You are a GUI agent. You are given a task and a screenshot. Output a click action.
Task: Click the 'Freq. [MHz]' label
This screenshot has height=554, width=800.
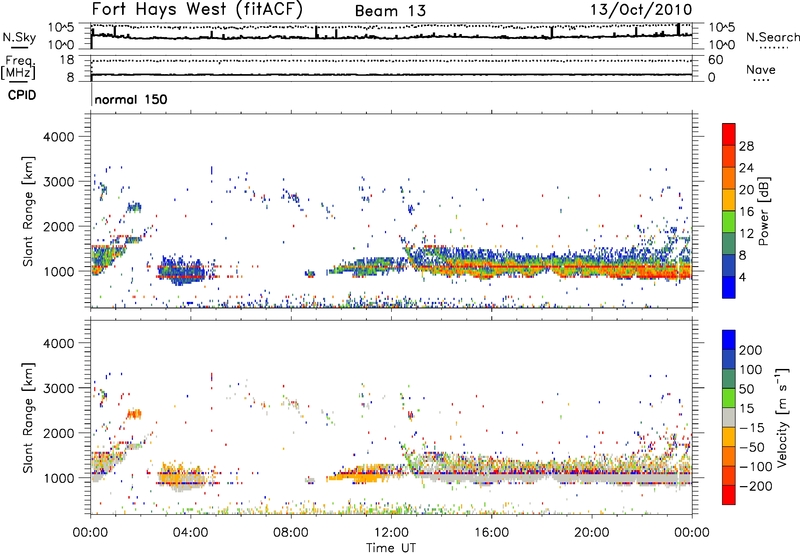[19, 67]
